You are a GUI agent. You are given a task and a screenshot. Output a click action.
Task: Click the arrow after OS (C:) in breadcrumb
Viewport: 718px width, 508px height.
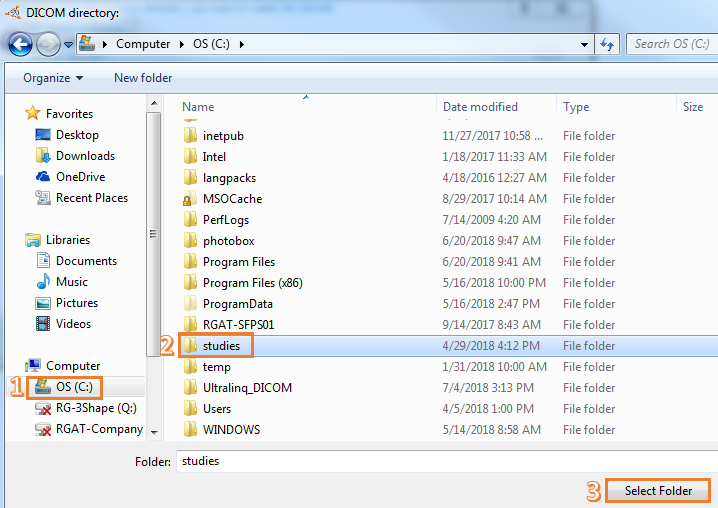pyautogui.click(x=242, y=45)
